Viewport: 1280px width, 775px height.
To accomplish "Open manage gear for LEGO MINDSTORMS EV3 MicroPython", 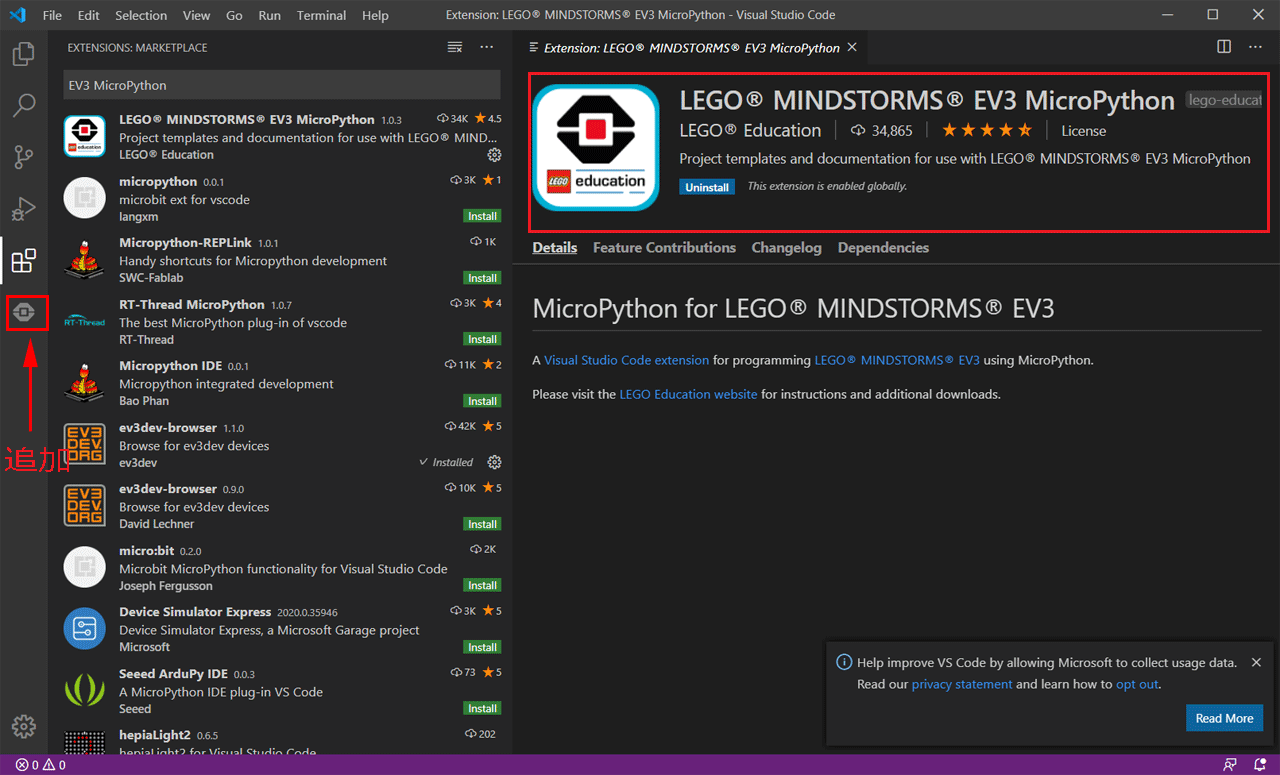I will click(x=494, y=155).
